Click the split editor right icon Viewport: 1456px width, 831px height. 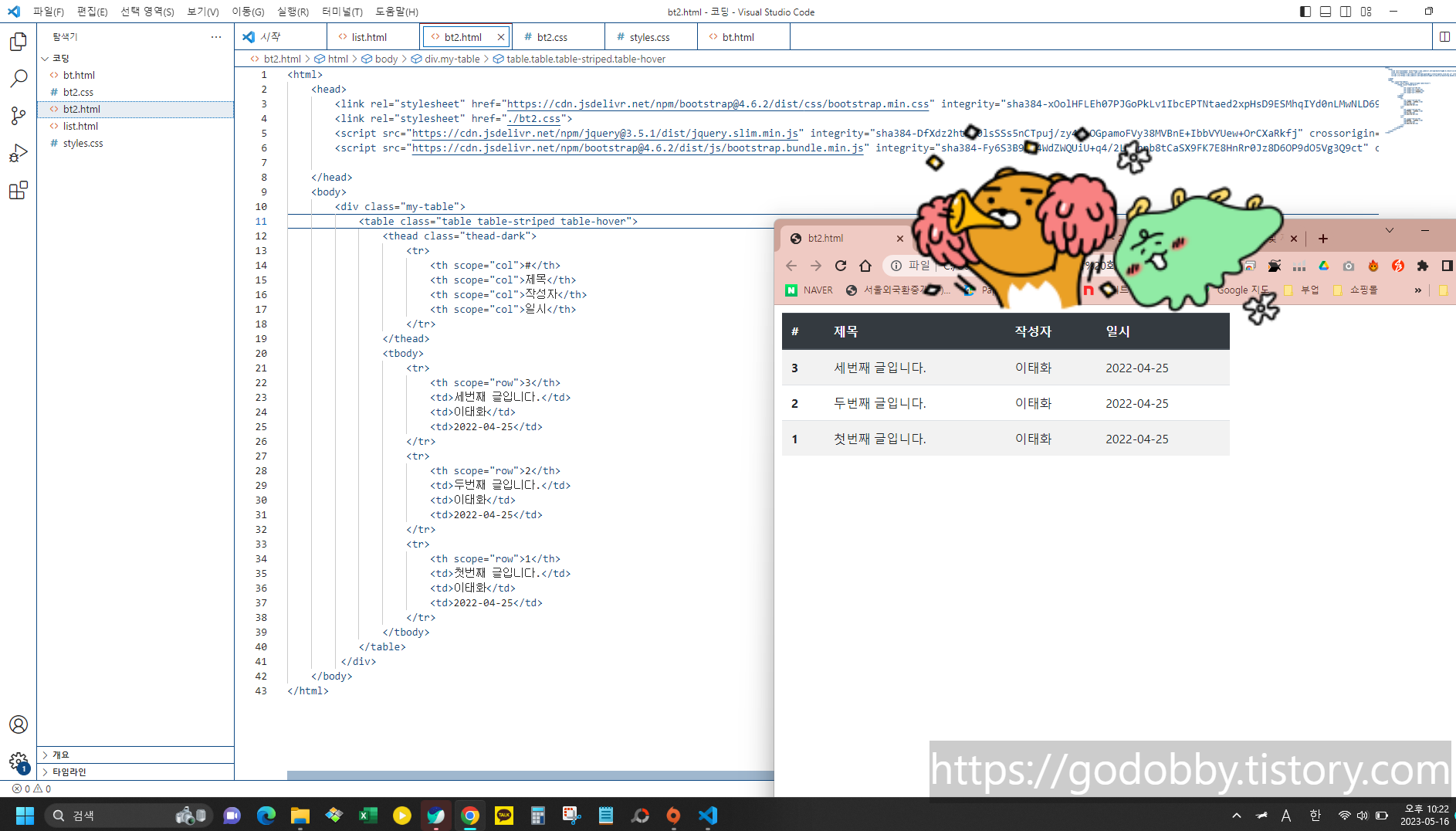click(1444, 36)
